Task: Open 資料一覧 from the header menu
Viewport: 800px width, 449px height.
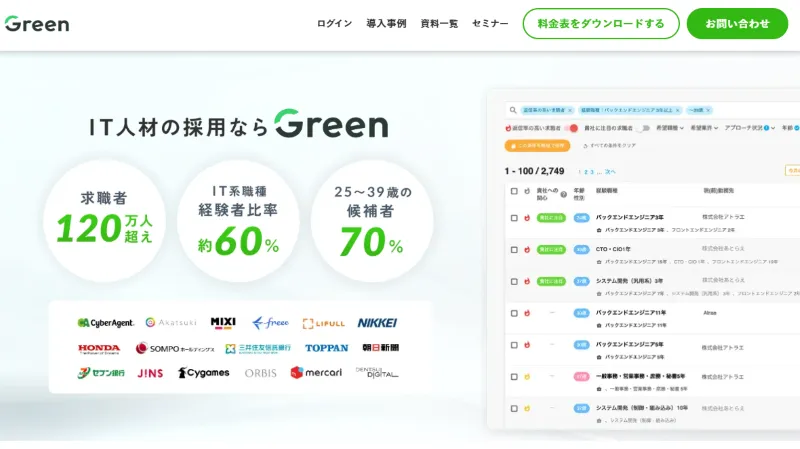Action: 439,23
